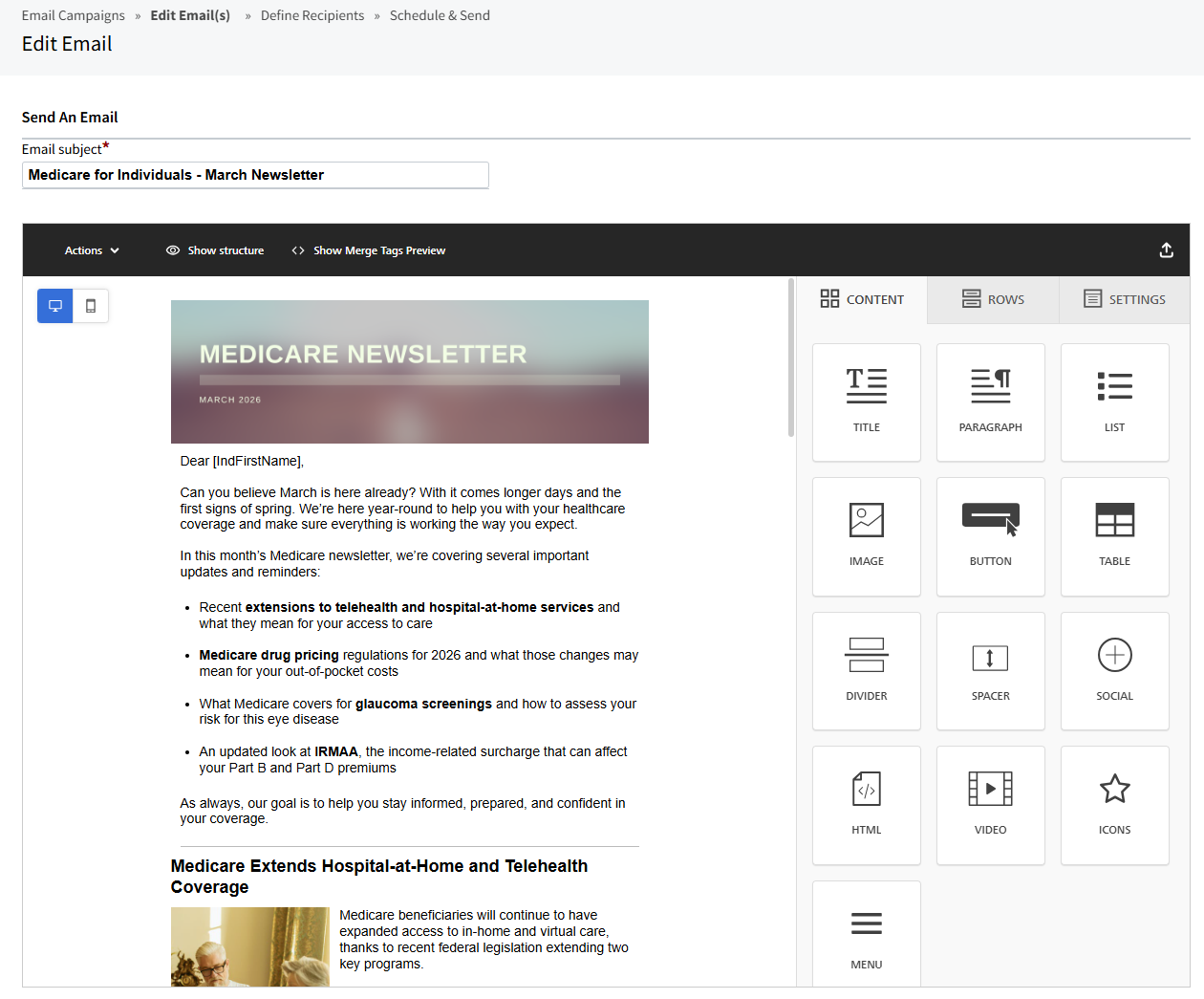Click the 'Dear [IndFirstName],' greeting text
The width and height of the screenshot is (1204, 999).
[242, 461]
